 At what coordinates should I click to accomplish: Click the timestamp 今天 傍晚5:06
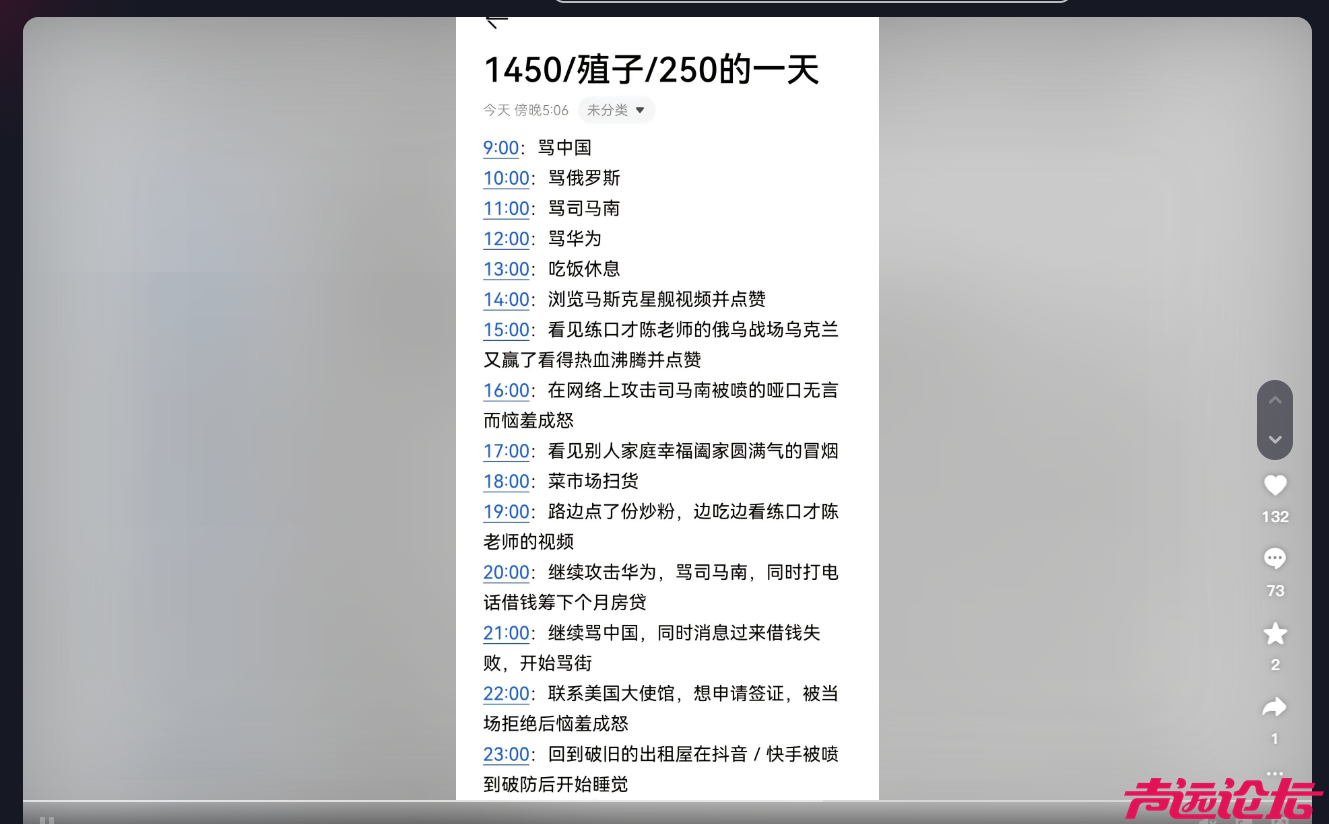[x=526, y=110]
